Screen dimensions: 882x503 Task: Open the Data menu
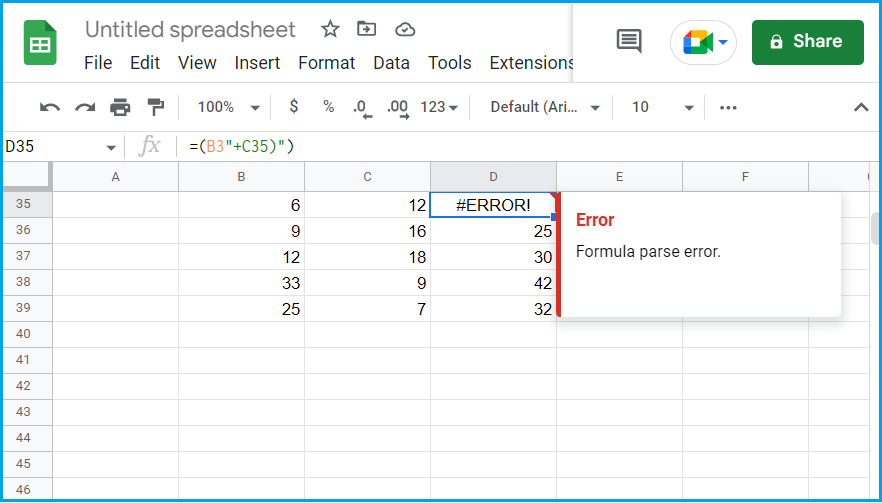[391, 63]
